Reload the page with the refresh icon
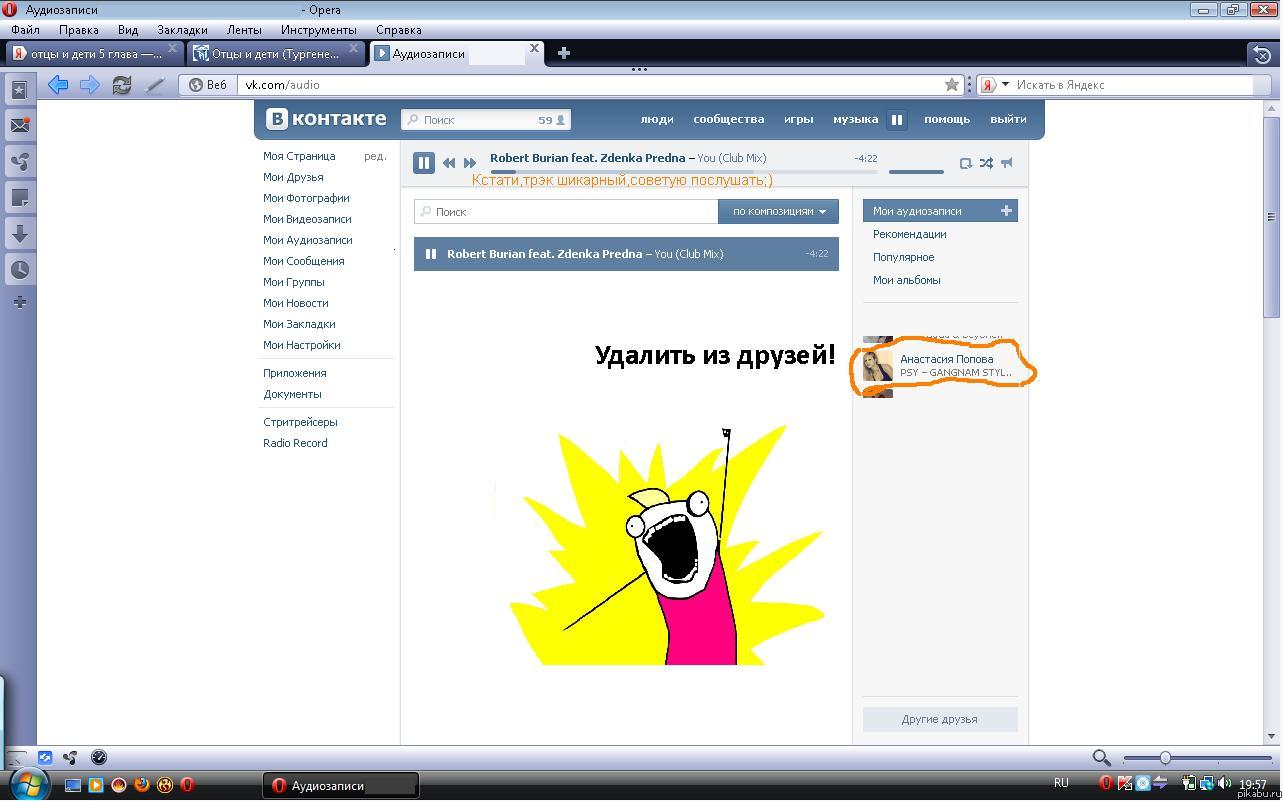Screen dimensions: 1283x801 [x=122, y=85]
